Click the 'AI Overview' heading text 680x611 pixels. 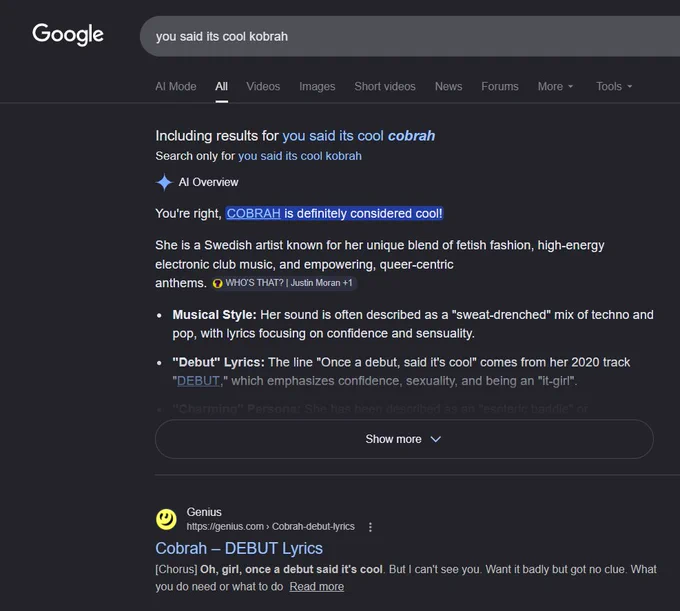pyautogui.click(x=209, y=182)
